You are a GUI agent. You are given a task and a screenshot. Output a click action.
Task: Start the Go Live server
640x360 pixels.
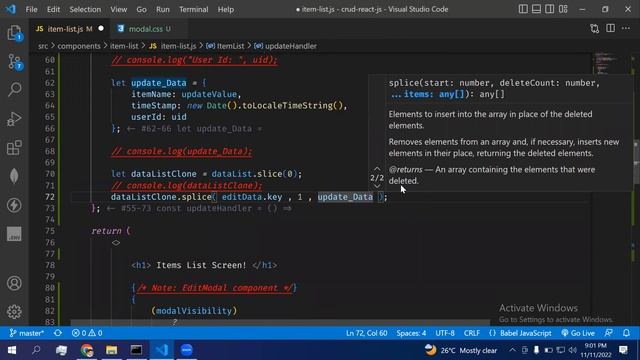tap(578, 333)
